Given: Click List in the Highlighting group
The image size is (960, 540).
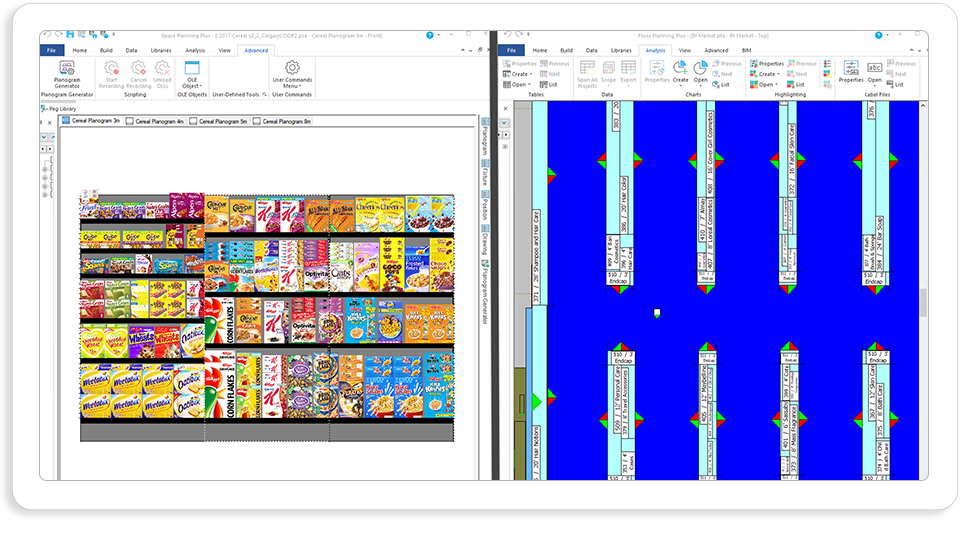Looking at the screenshot, I should pos(796,84).
